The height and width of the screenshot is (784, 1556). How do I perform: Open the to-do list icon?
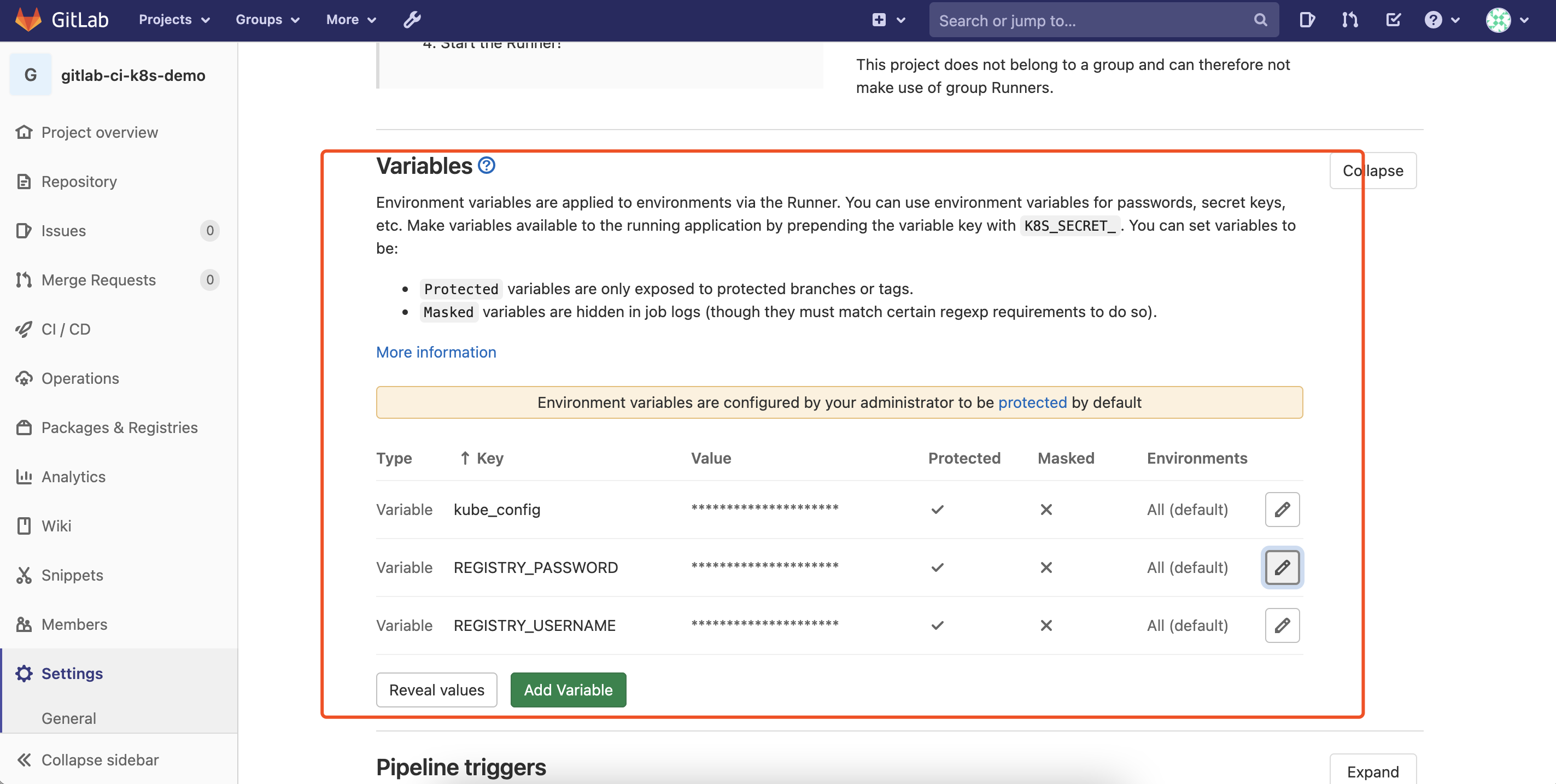(1393, 20)
